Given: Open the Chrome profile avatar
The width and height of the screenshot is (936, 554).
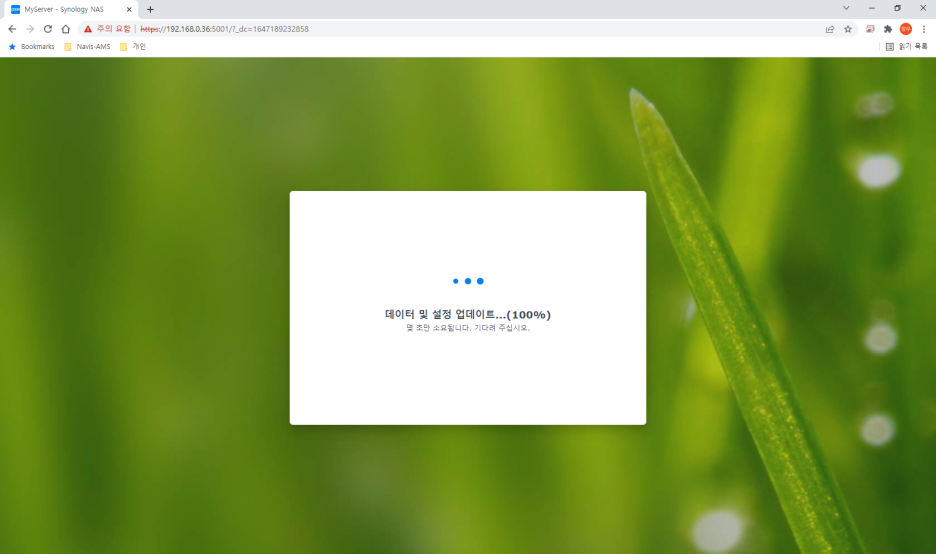Looking at the screenshot, I should click(906, 29).
